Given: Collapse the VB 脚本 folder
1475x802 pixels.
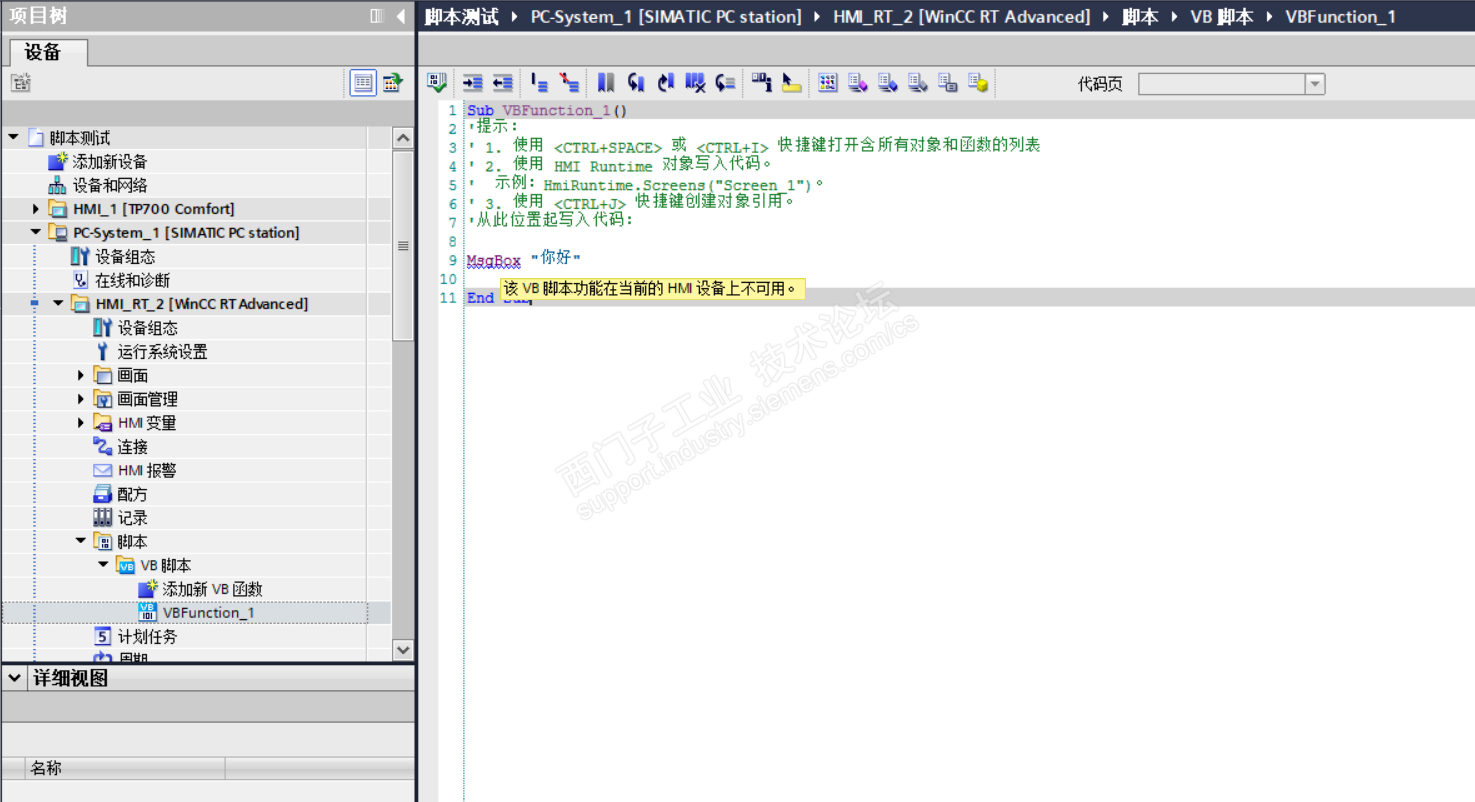Looking at the screenshot, I should [103, 565].
